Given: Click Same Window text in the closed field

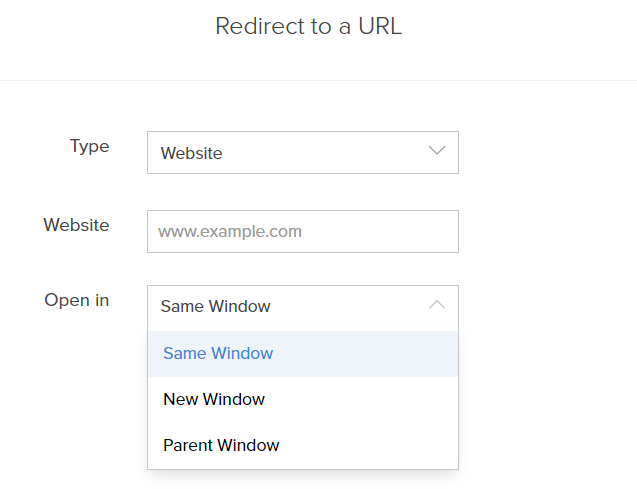Looking at the screenshot, I should point(215,307).
